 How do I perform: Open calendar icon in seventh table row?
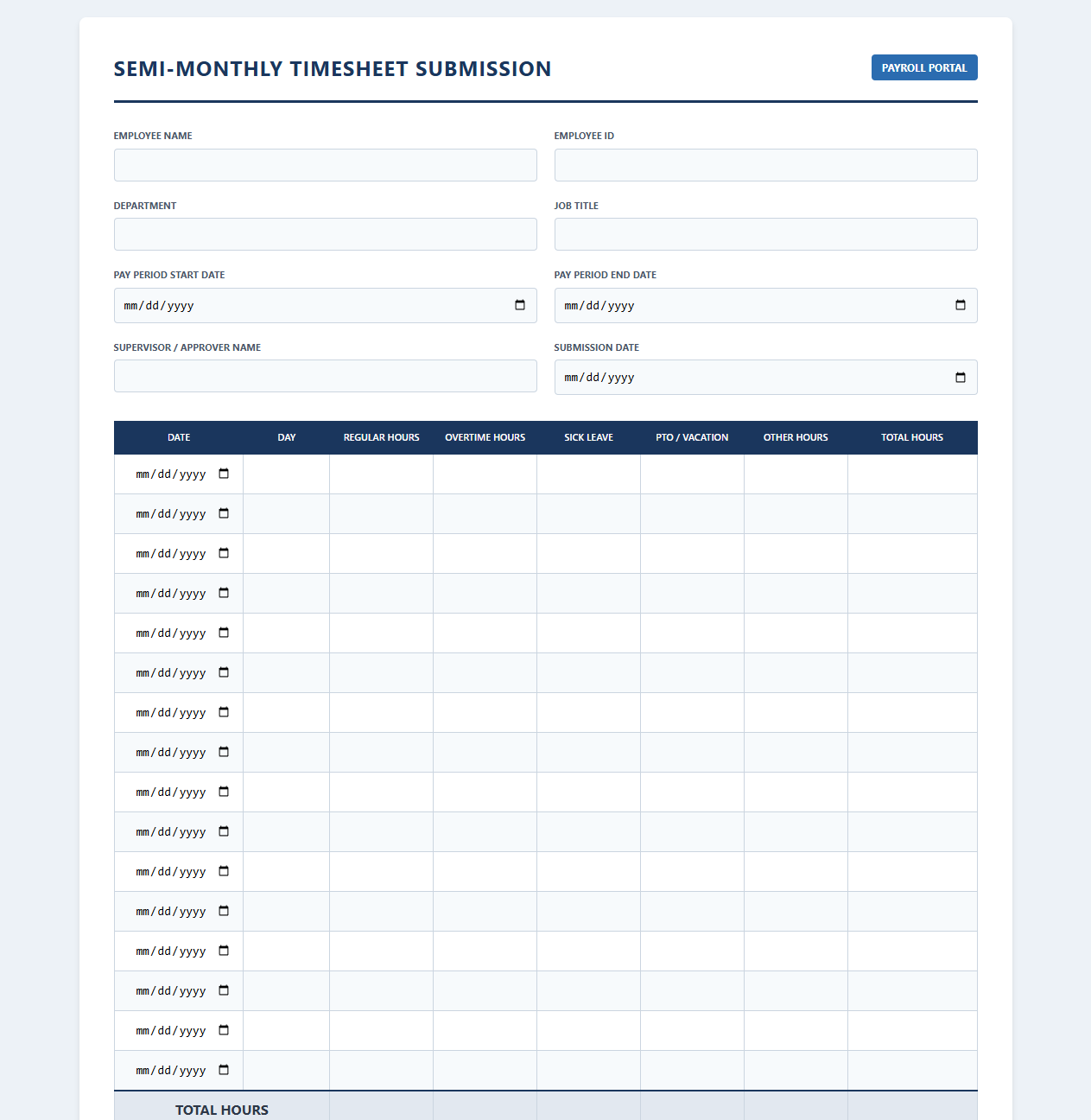(x=224, y=712)
